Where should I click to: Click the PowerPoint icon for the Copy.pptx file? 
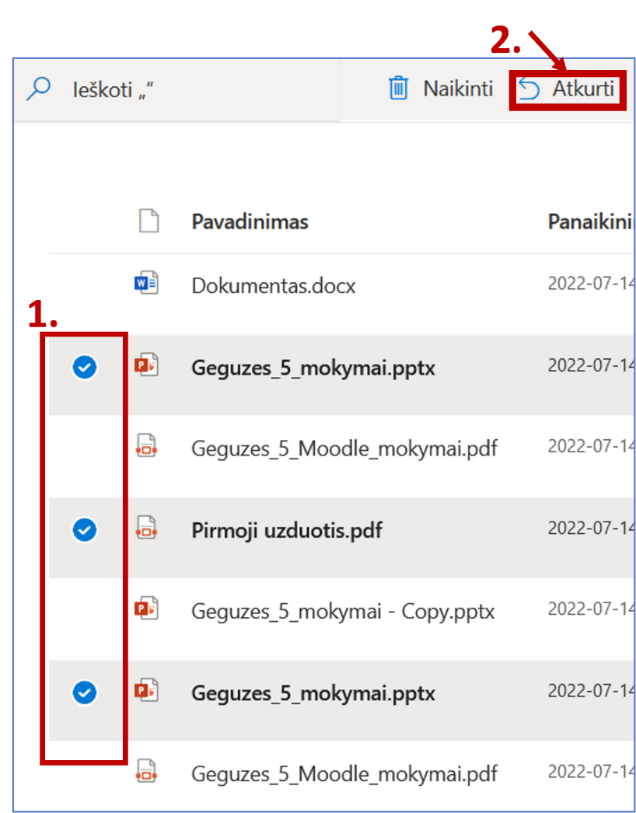147,610
